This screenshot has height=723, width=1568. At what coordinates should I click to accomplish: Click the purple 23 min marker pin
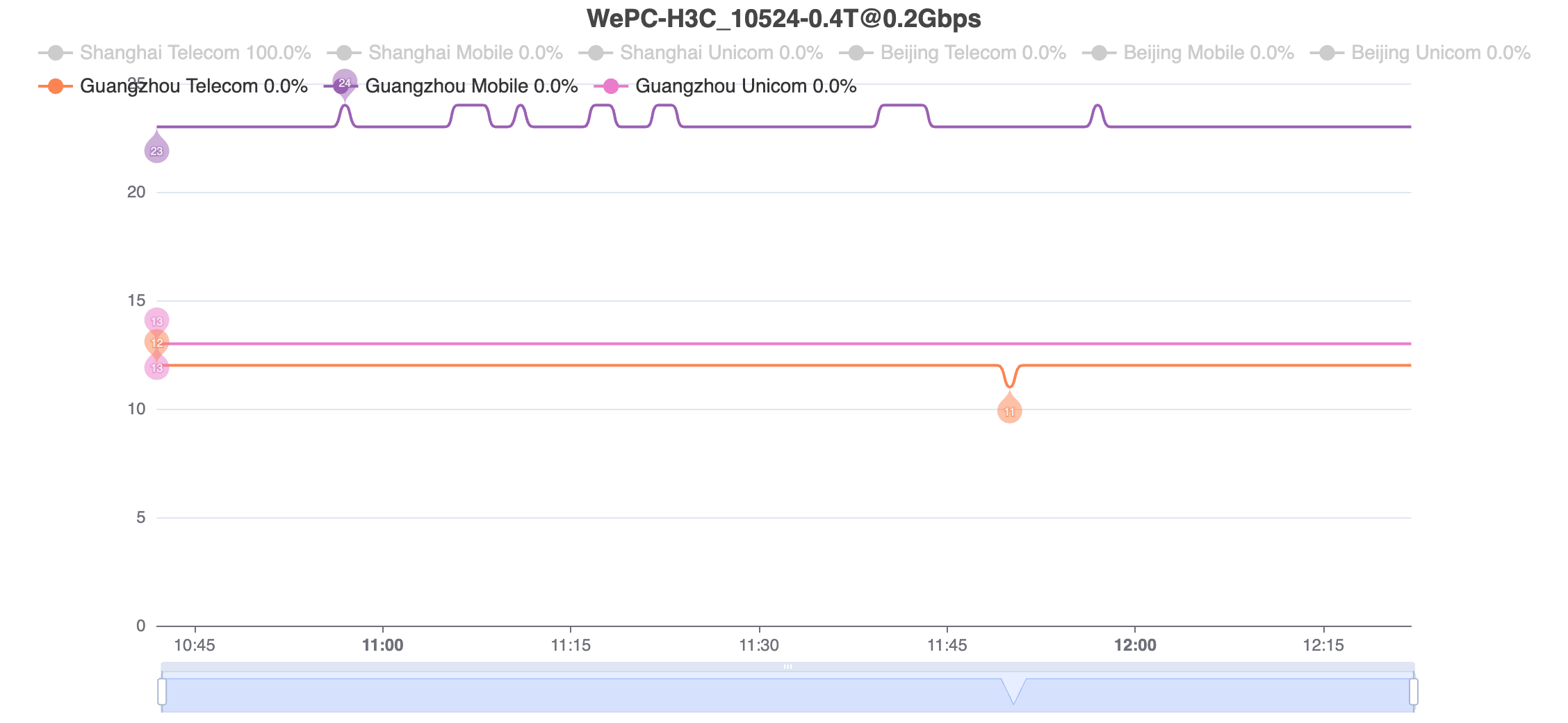pos(156,149)
